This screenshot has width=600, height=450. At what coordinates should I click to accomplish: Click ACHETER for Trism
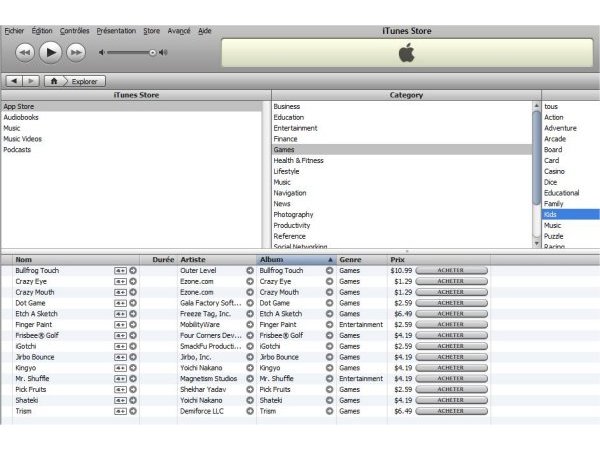point(452,411)
